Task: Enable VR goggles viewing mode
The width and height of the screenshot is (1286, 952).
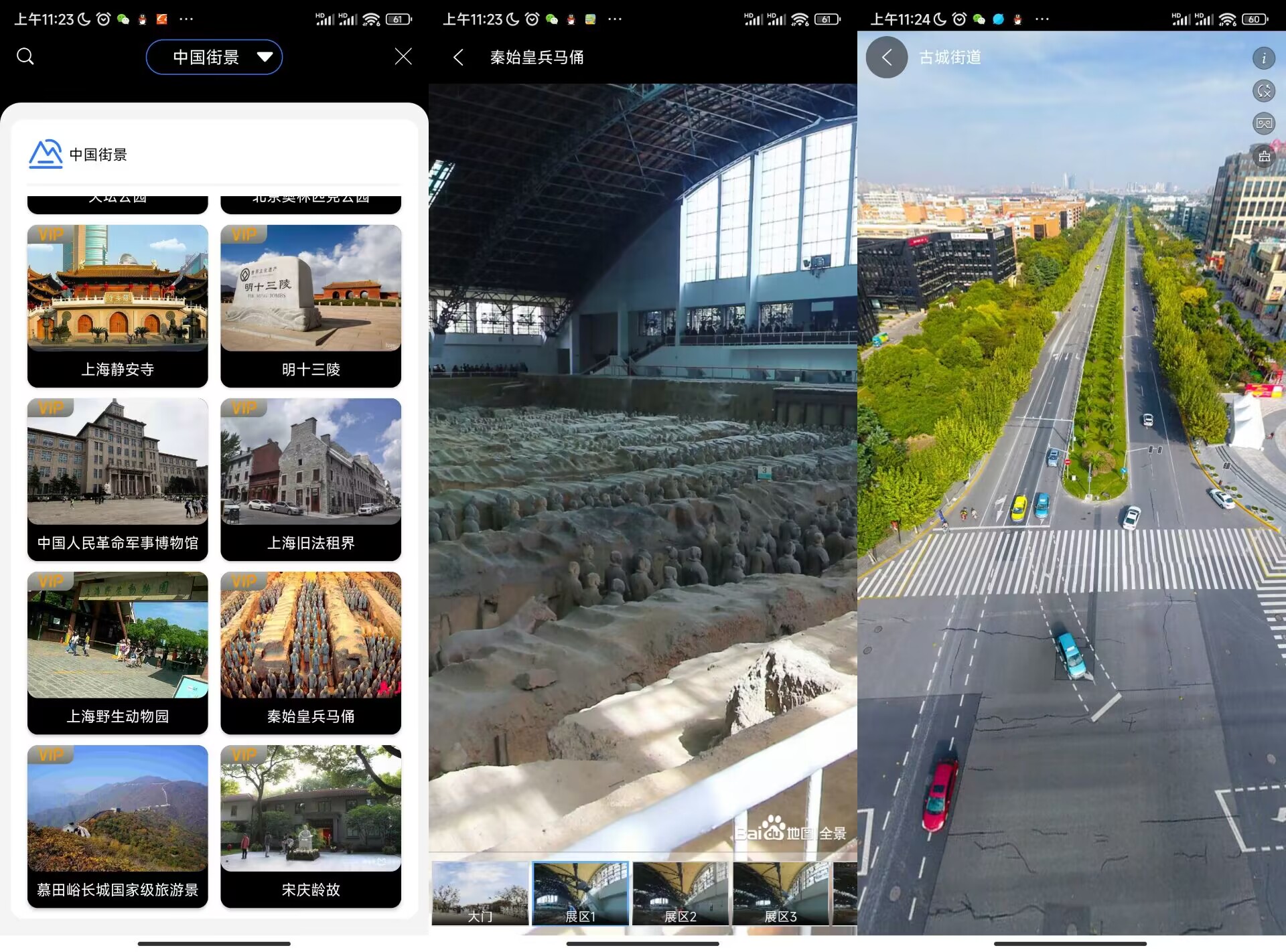Action: [x=1263, y=123]
